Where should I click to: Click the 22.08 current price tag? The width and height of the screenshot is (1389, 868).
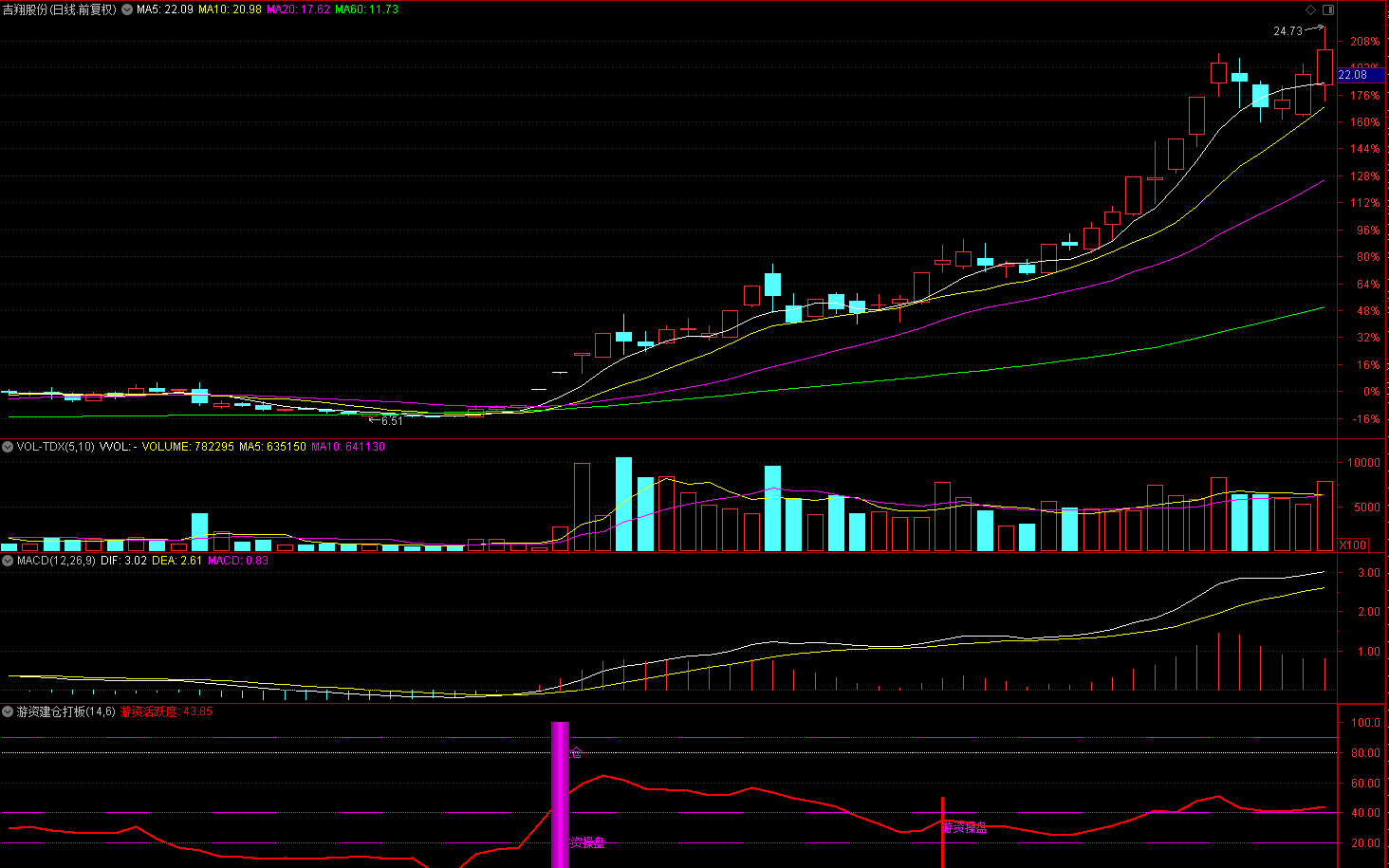click(1360, 75)
